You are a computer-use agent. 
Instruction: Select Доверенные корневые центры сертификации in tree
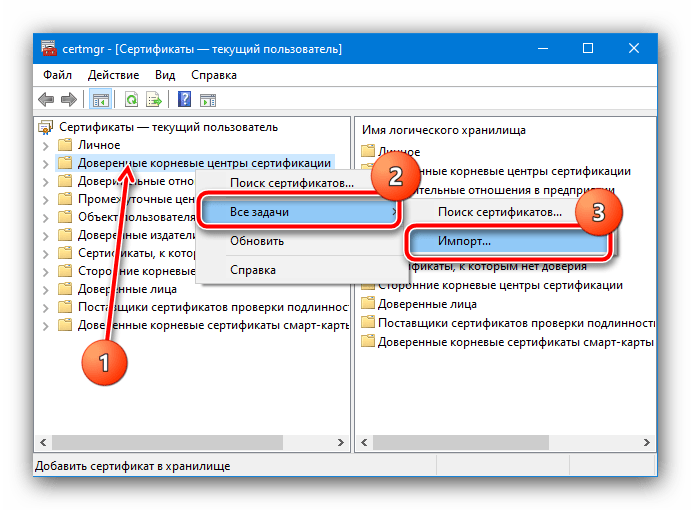tap(204, 163)
